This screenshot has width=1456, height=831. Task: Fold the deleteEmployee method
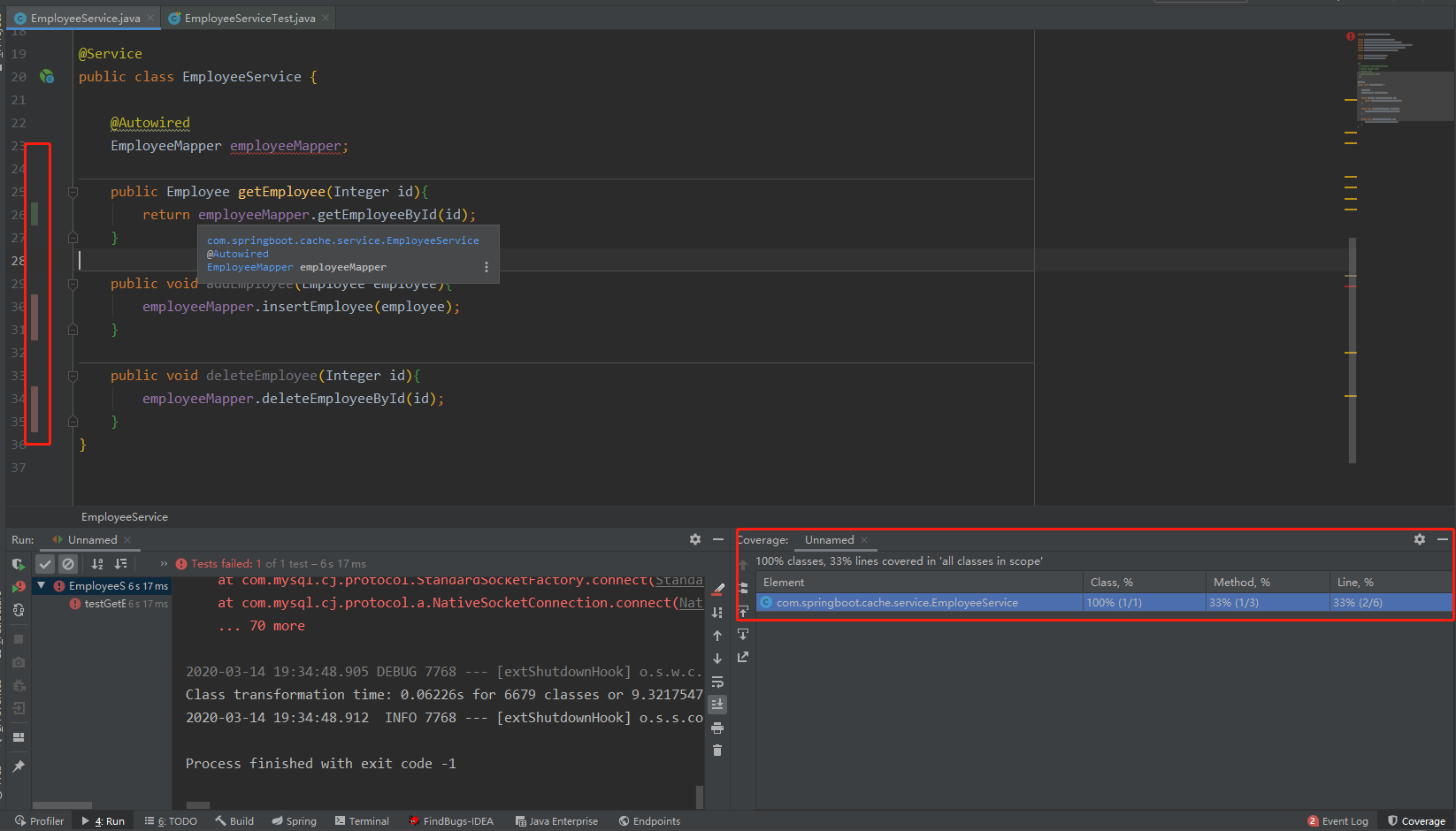(x=73, y=376)
